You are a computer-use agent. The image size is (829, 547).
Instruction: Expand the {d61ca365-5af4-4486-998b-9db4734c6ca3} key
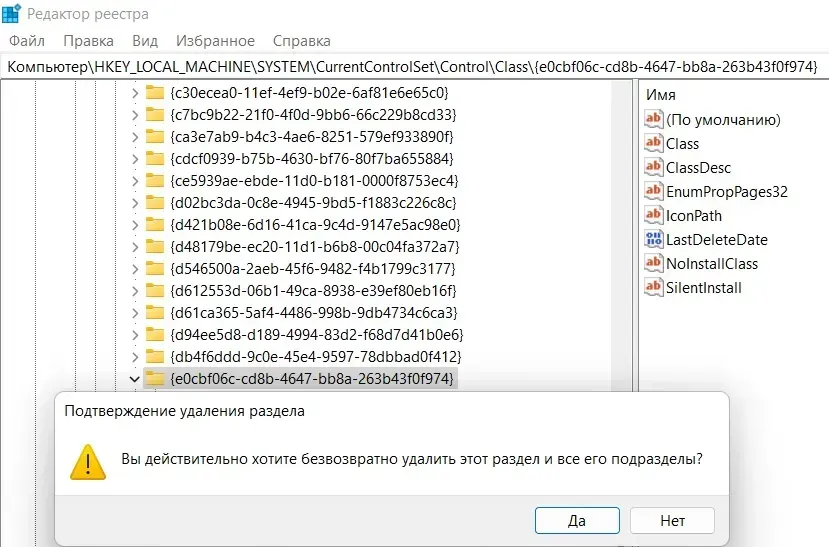[x=135, y=313]
